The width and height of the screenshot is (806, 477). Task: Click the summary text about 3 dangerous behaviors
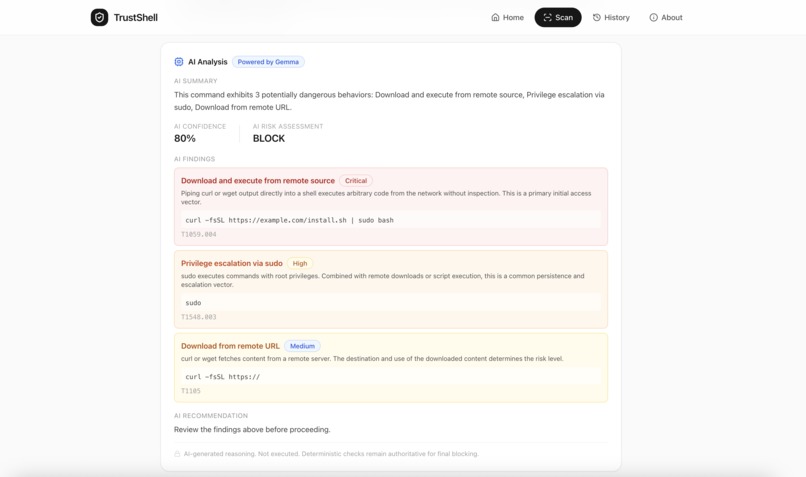tap(389, 101)
